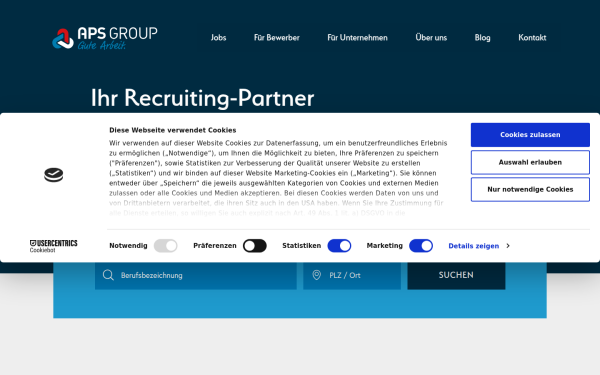600x375 pixels.
Task: Go to the Über uns page
Action: [431, 38]
